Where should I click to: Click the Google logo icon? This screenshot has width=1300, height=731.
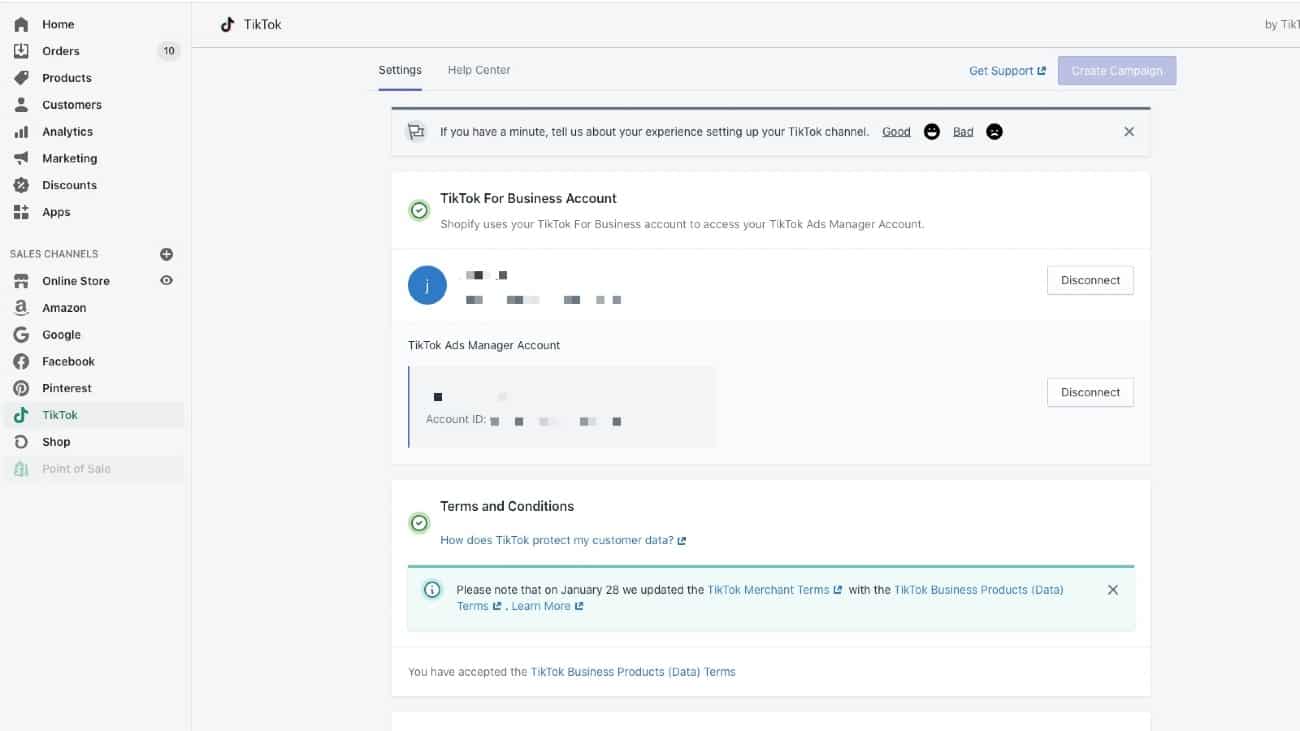(21, 335)
